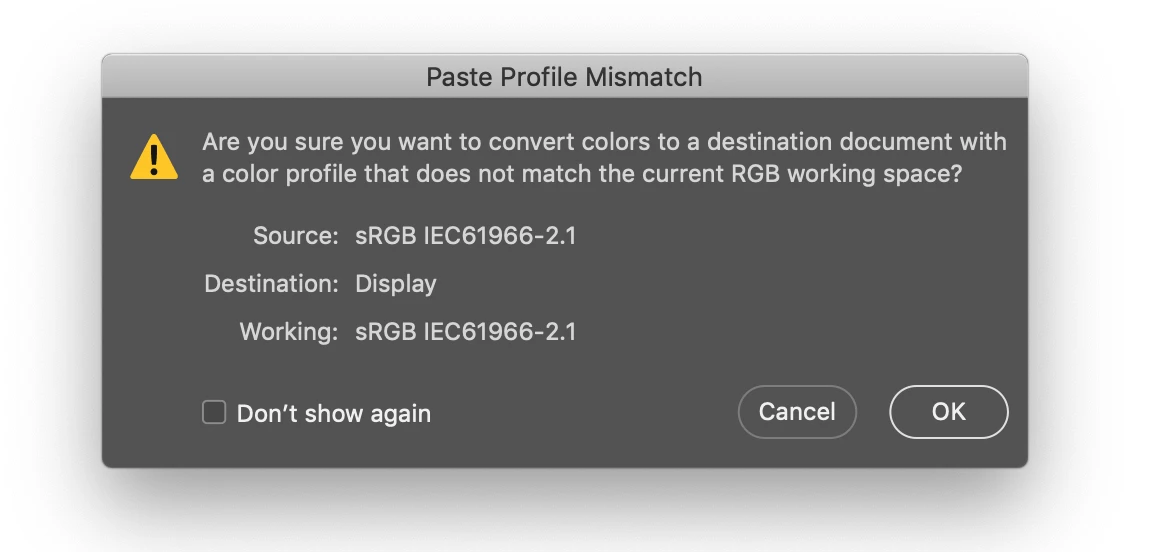
Task: Click the yellow warning triangle icon
Action: click(154, 156)
